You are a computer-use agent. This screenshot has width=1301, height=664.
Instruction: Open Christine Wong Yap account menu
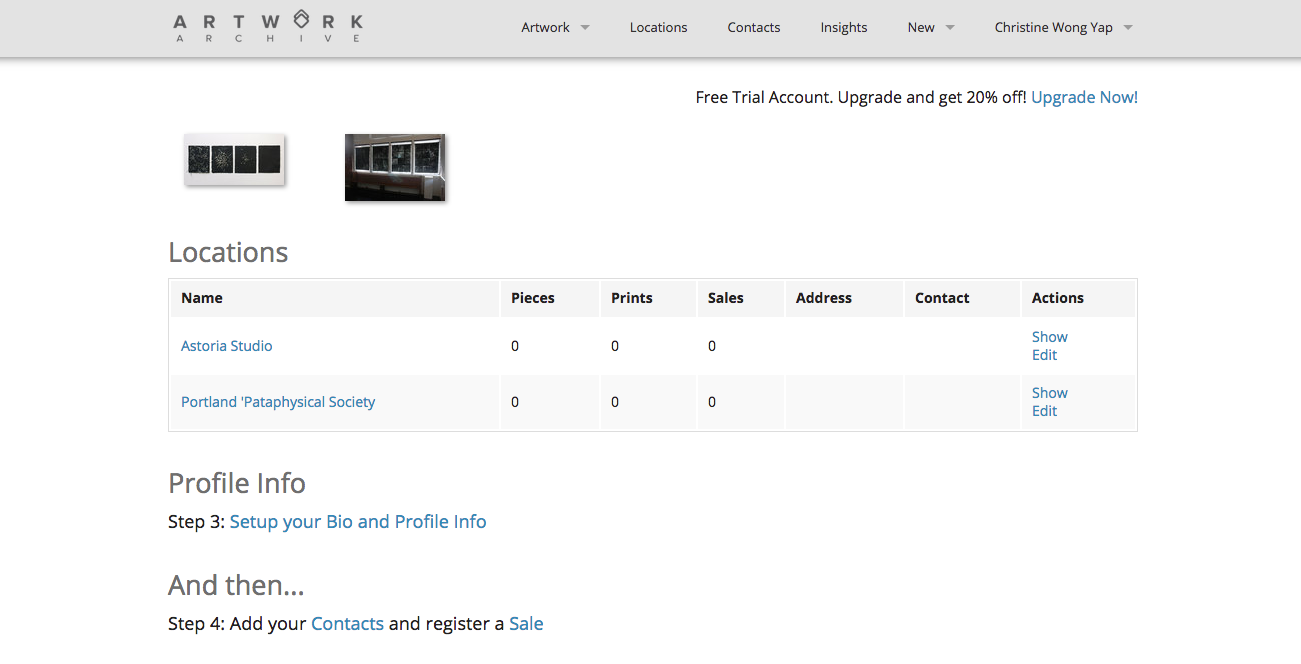coord(1063,28)
